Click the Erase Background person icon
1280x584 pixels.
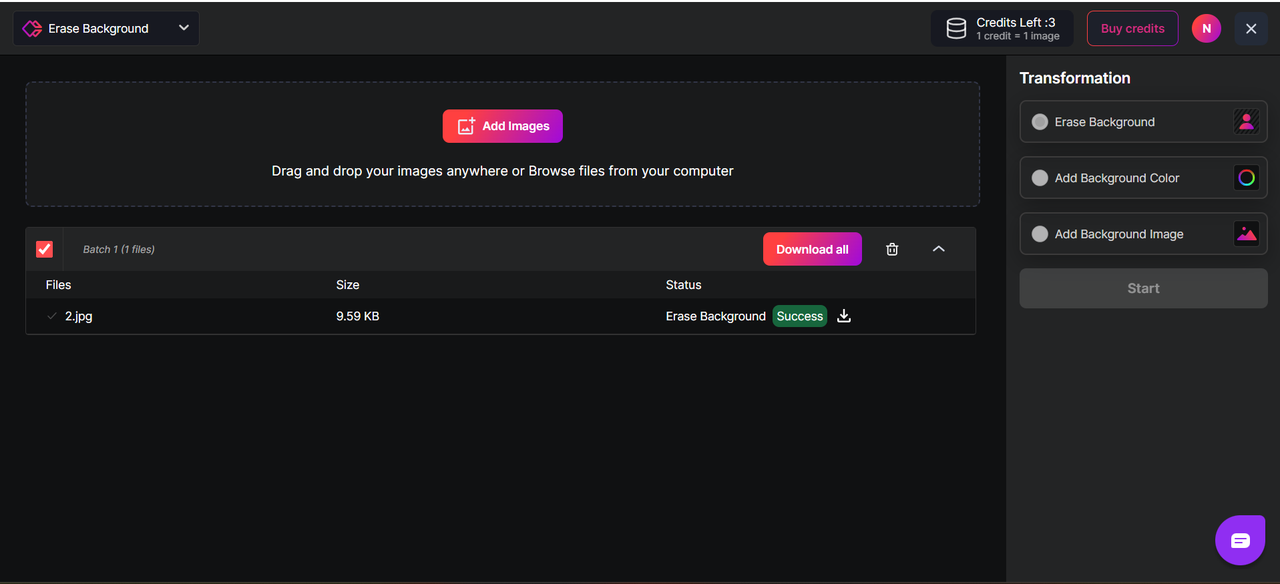pyautogui.click(x=1246, y=122)
